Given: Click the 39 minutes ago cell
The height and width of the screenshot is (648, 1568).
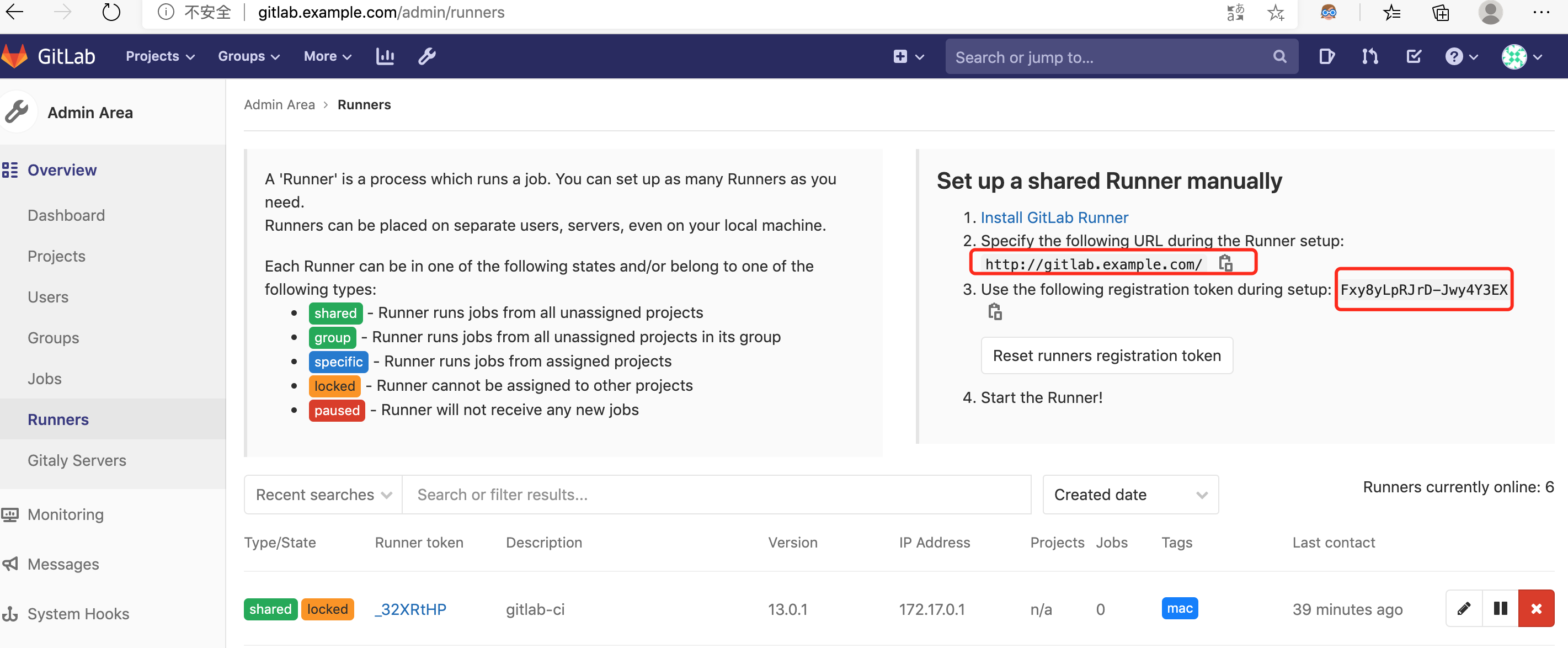Looking at the screenshot, I should coord(1348,609).
